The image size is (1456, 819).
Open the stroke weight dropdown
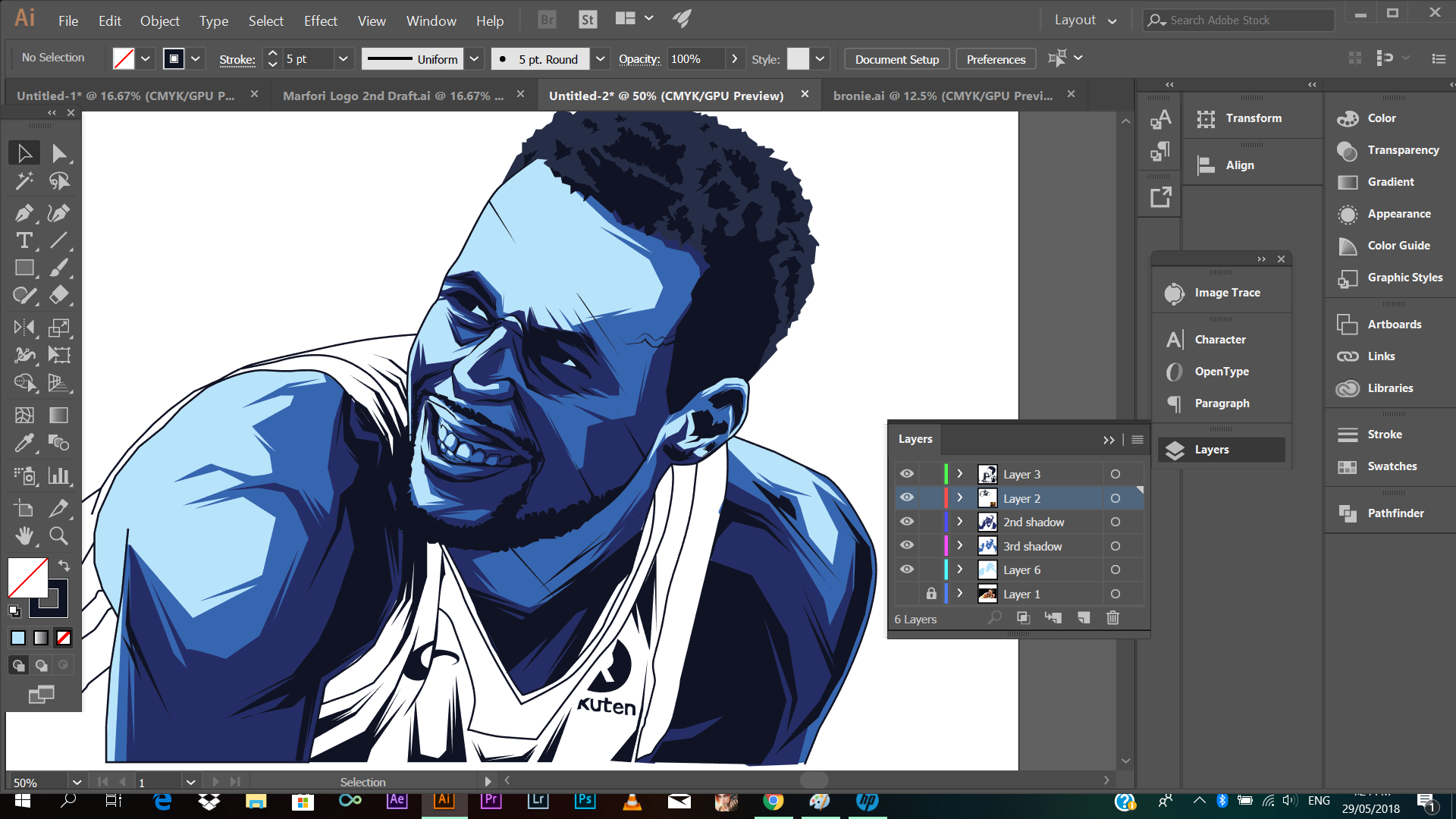click(x=343, y=58)
